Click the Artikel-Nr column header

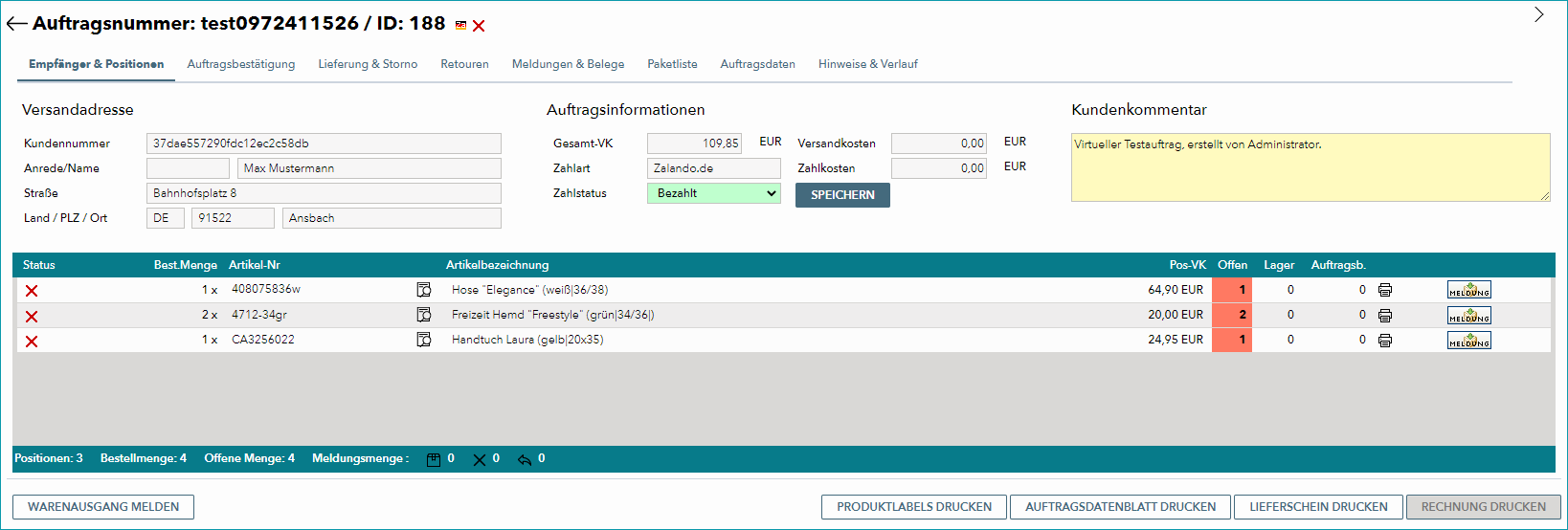(x=255, y=265)
